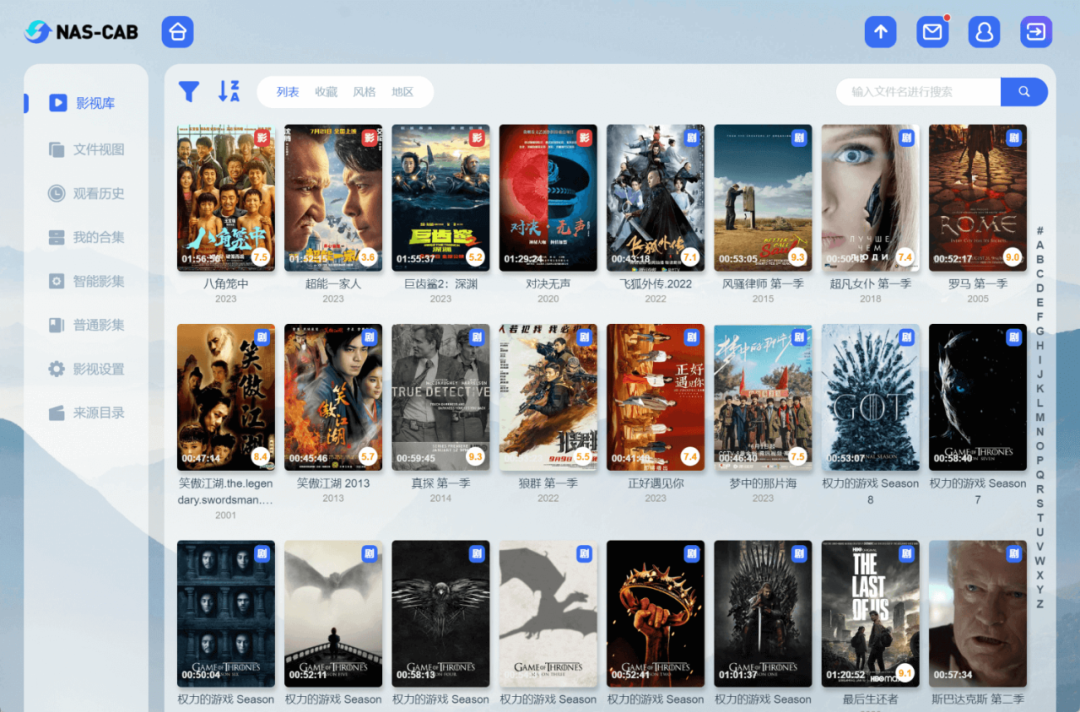Jump to letter M in alphabet index

1040,418
